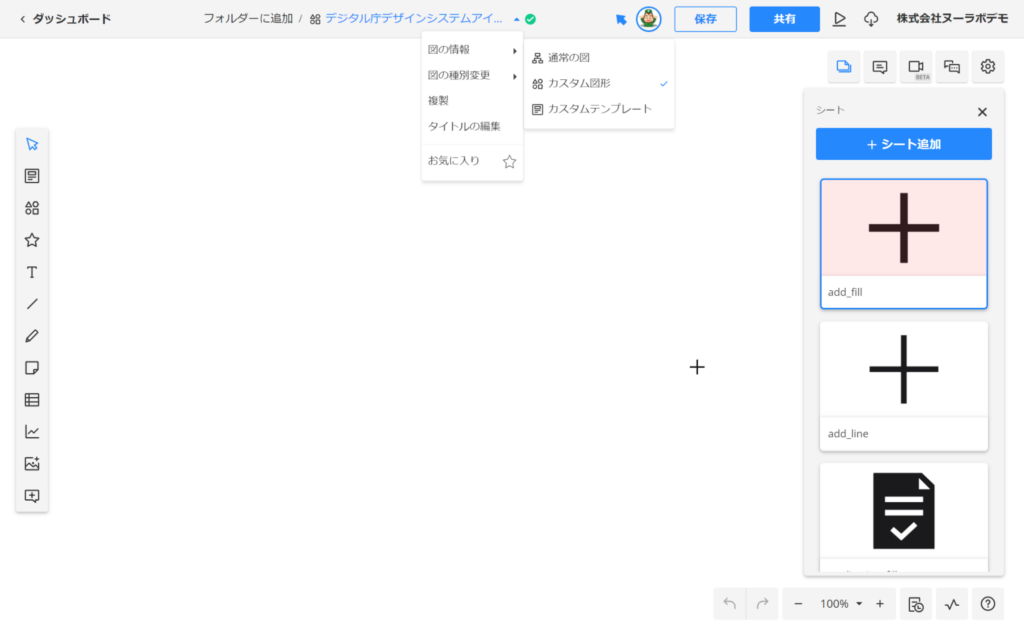Screen dimensions: 1024x640
Task: Click the play presentation icon
Action: click(x=839, y=19)
